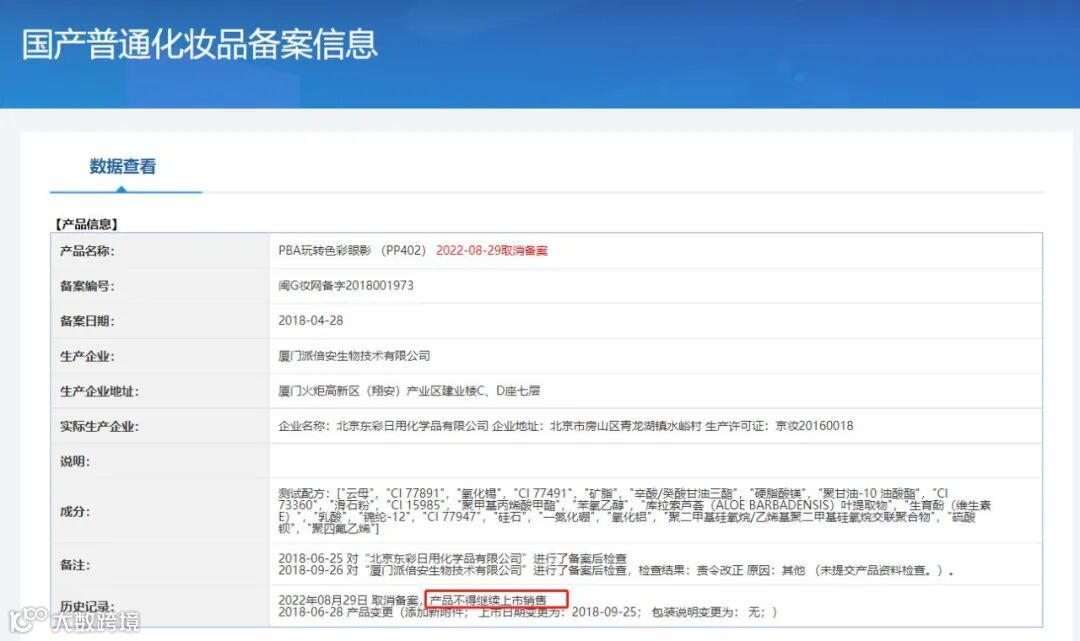Click the 产品名称 label

click(87, 251)
